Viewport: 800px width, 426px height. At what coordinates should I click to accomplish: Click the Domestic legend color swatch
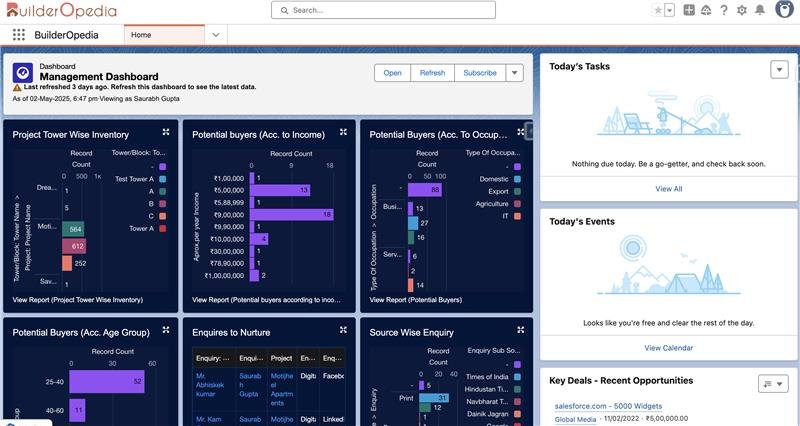tap(517, 179)
